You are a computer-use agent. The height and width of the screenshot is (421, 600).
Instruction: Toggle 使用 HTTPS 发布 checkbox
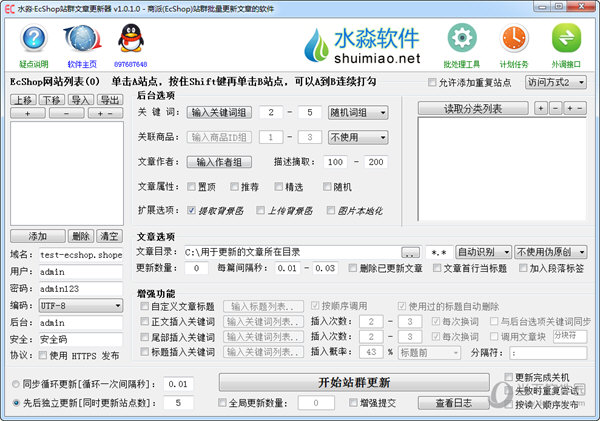[x=43, y=355]
